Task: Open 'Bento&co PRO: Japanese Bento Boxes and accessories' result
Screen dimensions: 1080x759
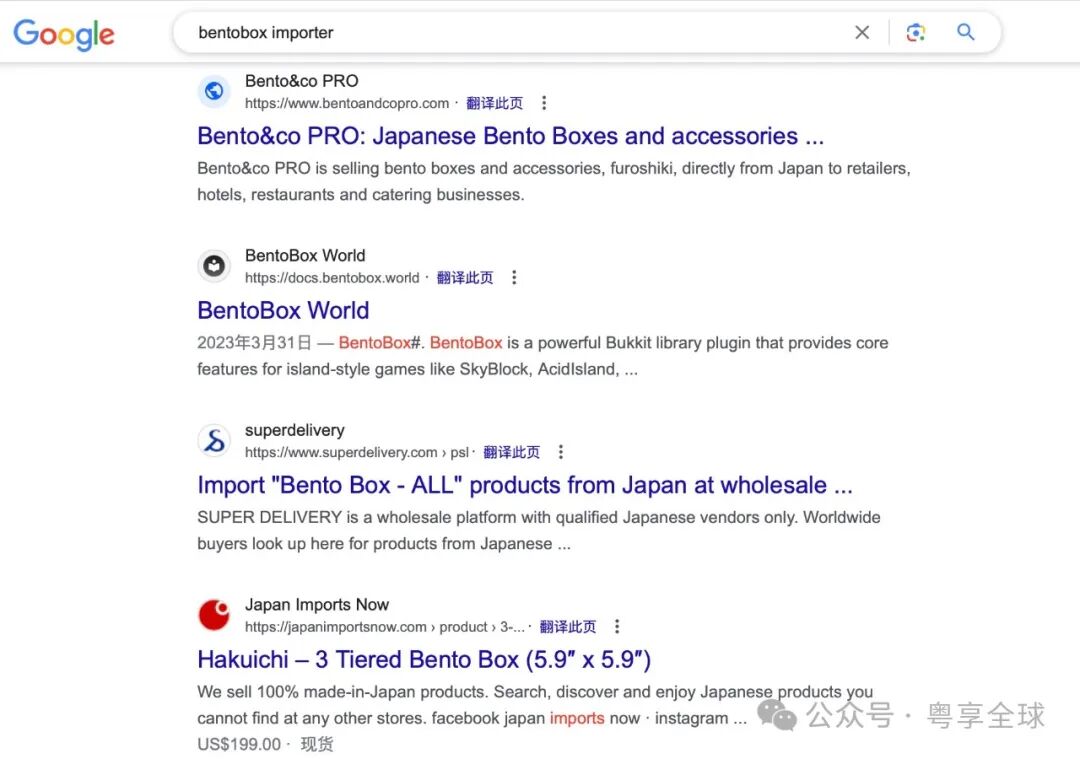Action: [510, 136]
